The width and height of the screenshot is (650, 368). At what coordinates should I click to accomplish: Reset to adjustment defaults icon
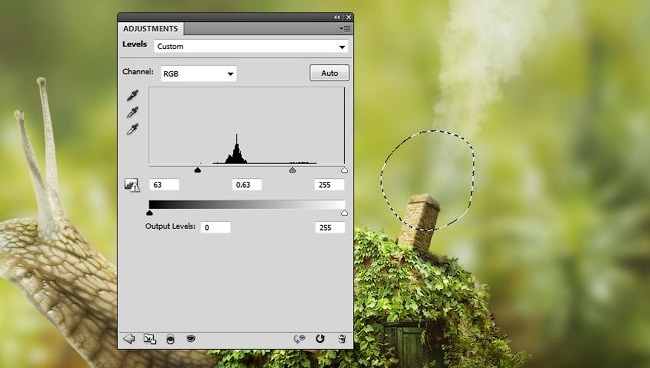point(320,339)
